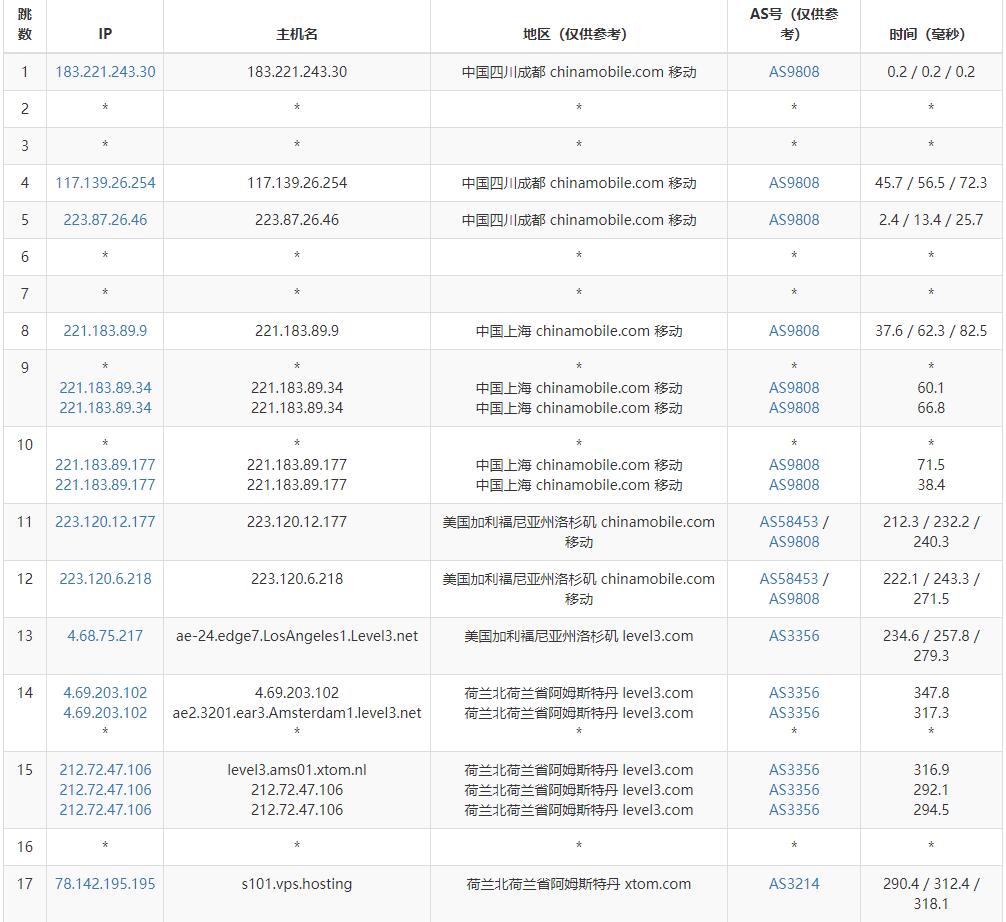1006x922 pixels.
Task: Open IP link 183.221.243.30
Action: [x=105, y=72]
